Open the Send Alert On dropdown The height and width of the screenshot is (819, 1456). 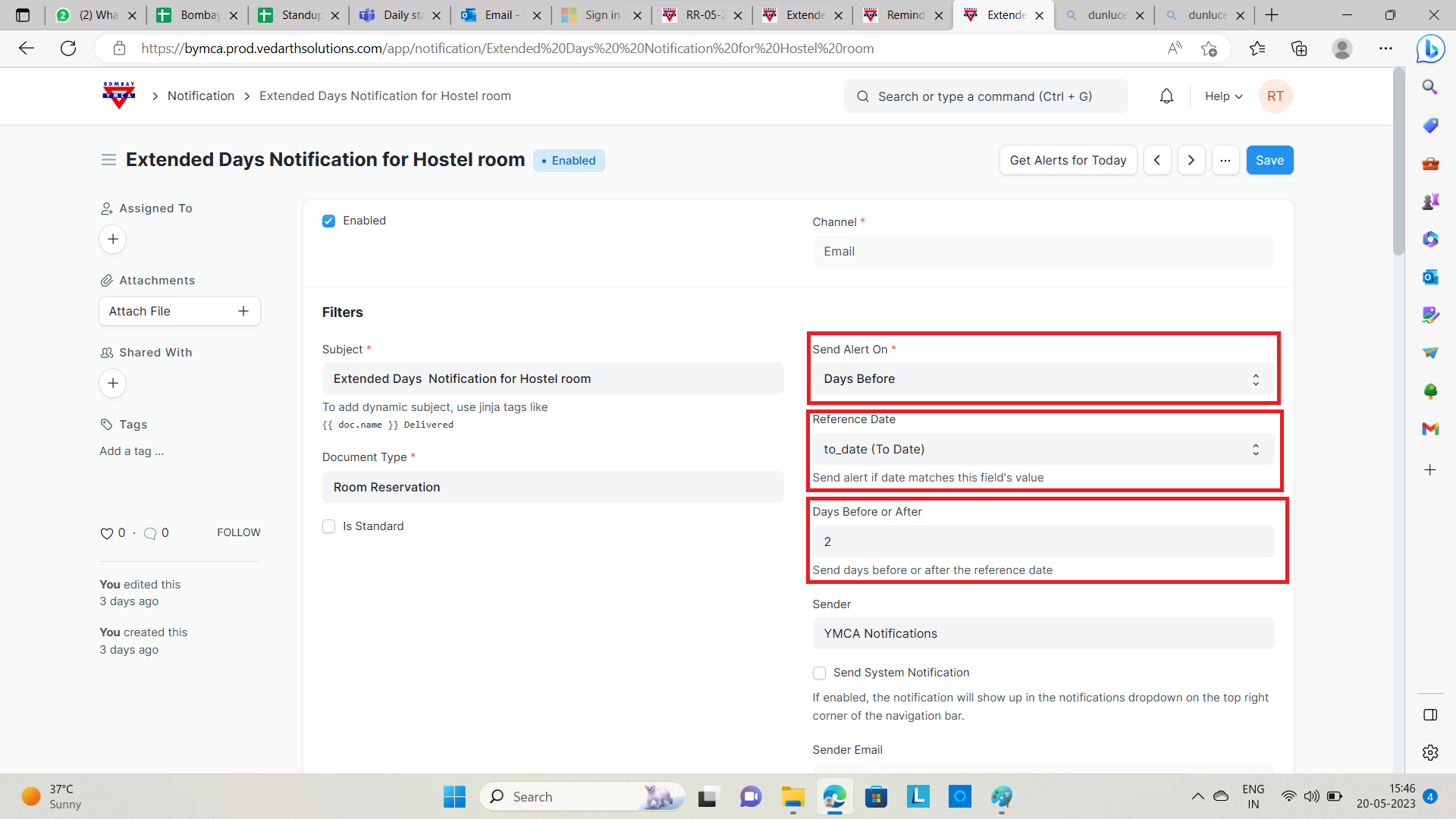(x=1043, y=379)
